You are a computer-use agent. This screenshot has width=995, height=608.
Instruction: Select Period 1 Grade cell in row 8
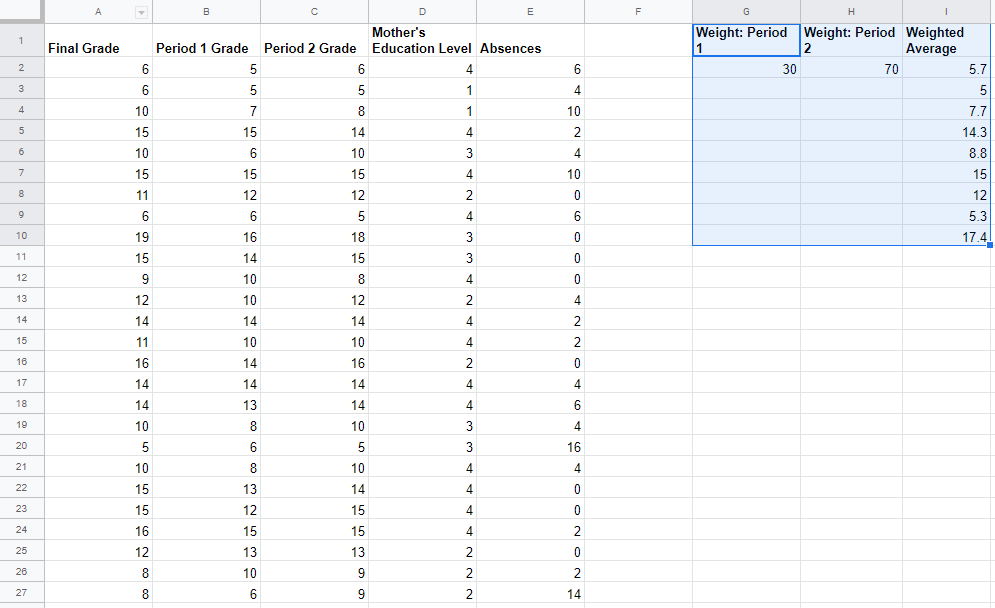pyautogui.click(x=206, y=194)
